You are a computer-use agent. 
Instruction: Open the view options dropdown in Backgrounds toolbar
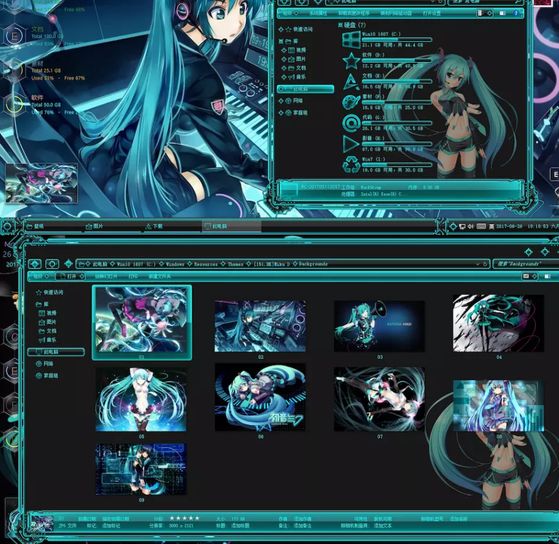[x=534, y=276]
